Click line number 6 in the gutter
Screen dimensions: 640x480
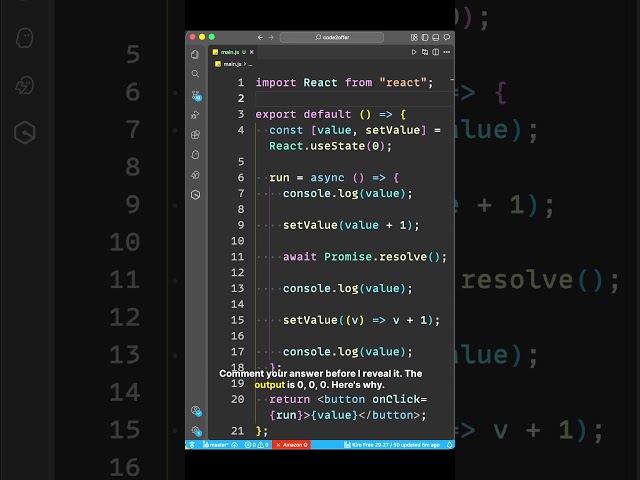coord(241,178)
